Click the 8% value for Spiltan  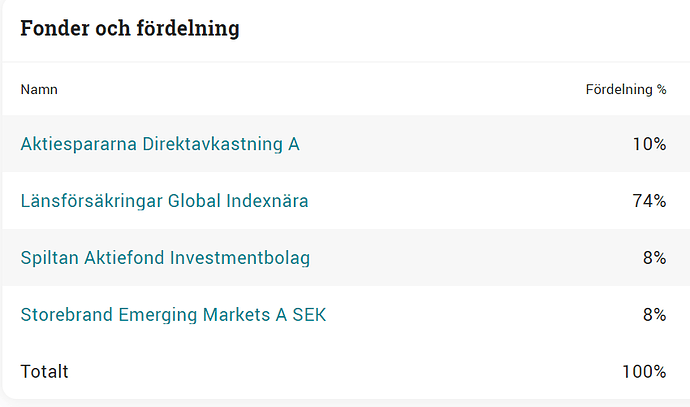(x=654, y=258)
